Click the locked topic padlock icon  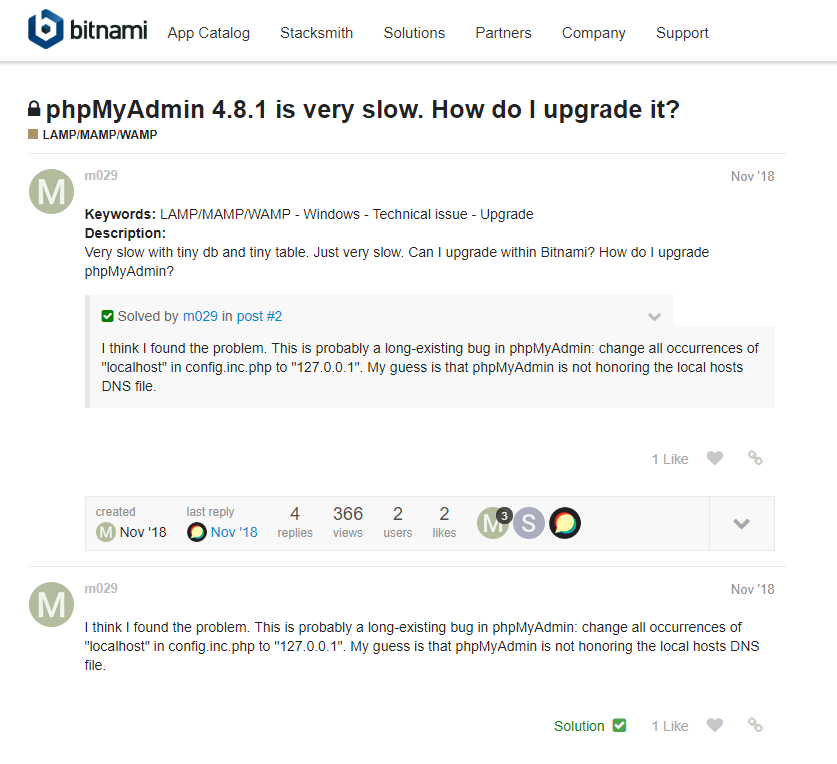click(34, 109)
